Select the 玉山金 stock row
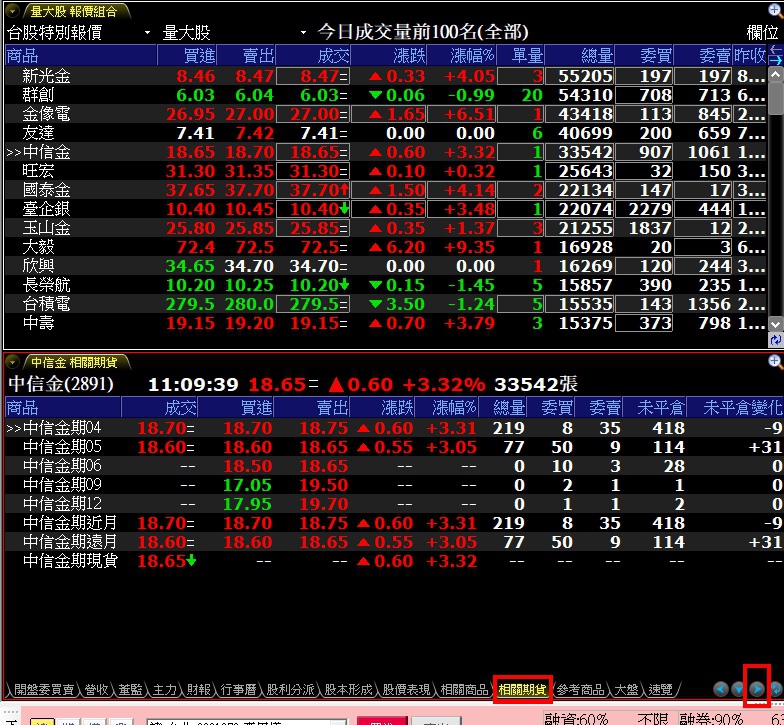784x725 pixels. (386, 228)
